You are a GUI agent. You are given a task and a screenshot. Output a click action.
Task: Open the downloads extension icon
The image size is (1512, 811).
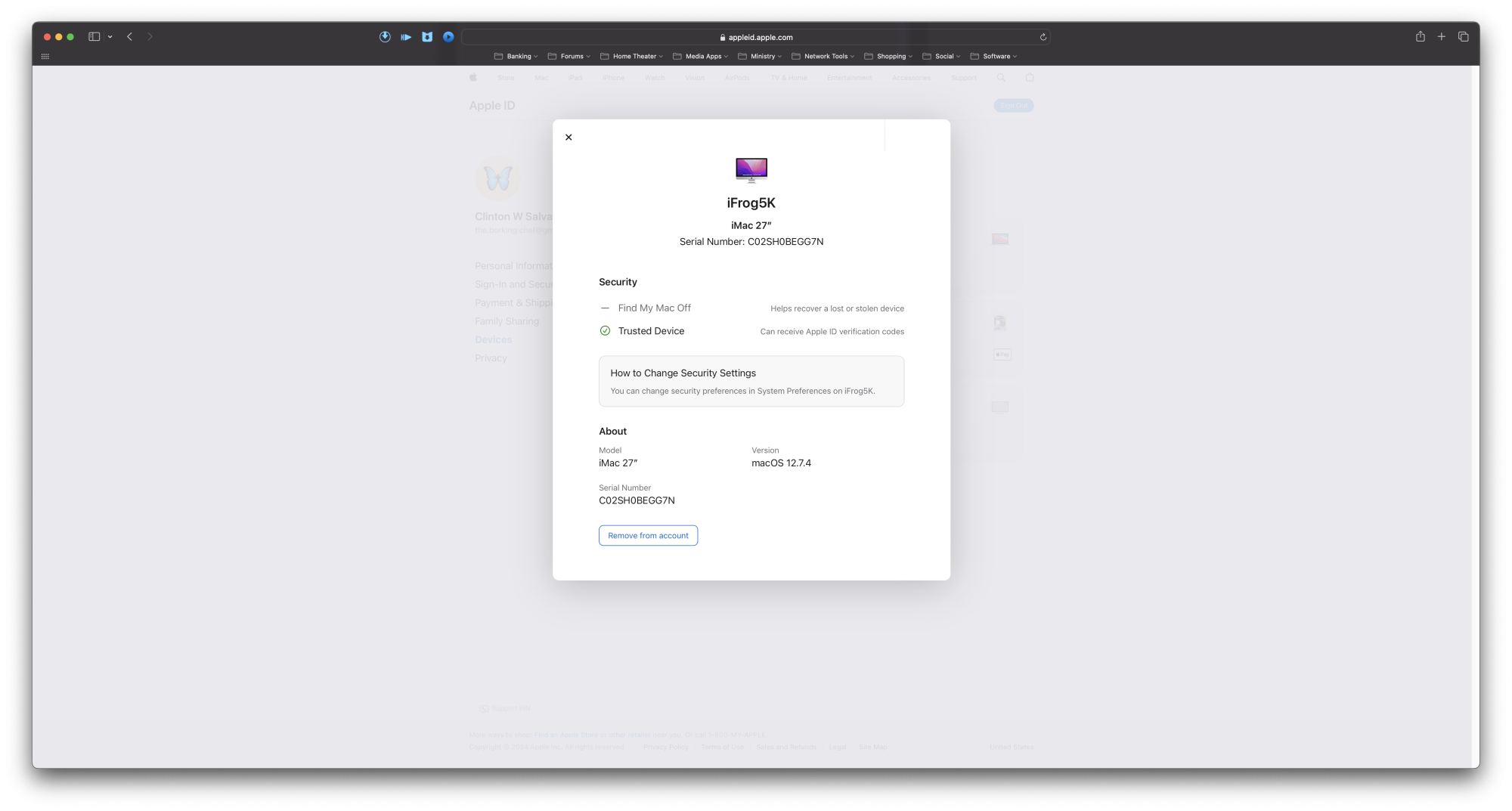[385, 36]
